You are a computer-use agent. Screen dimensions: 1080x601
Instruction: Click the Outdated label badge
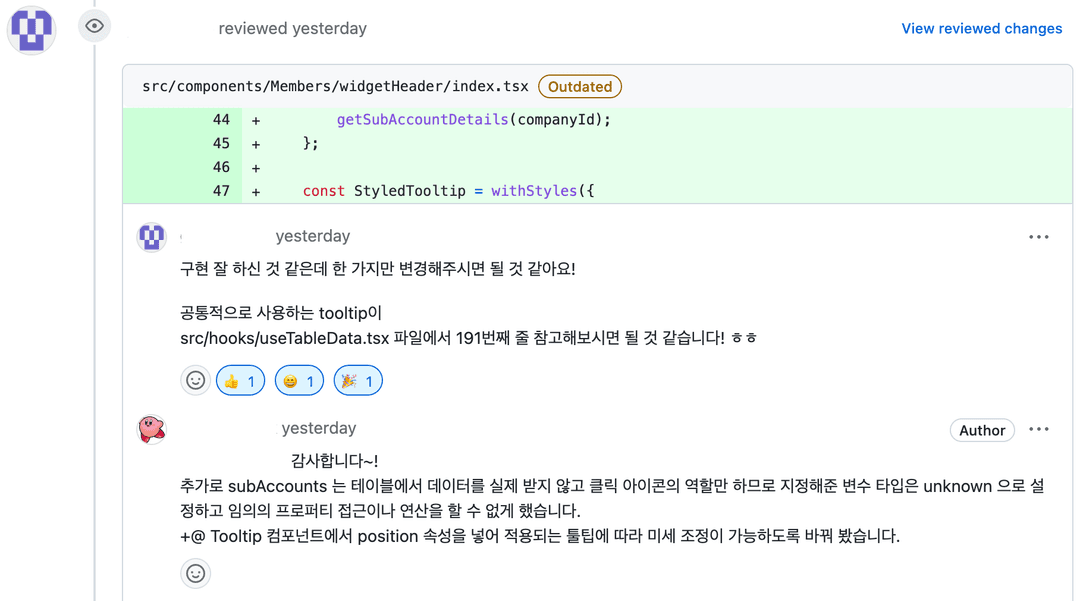click(x=580, y=87)
